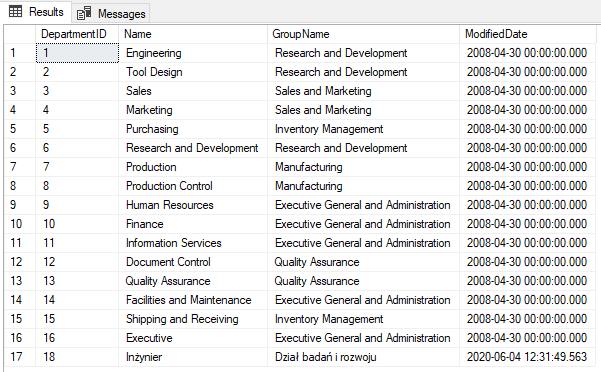Click the DepartmentID cell with value 1
Screen dimensions: 601x372
point(77,53)
